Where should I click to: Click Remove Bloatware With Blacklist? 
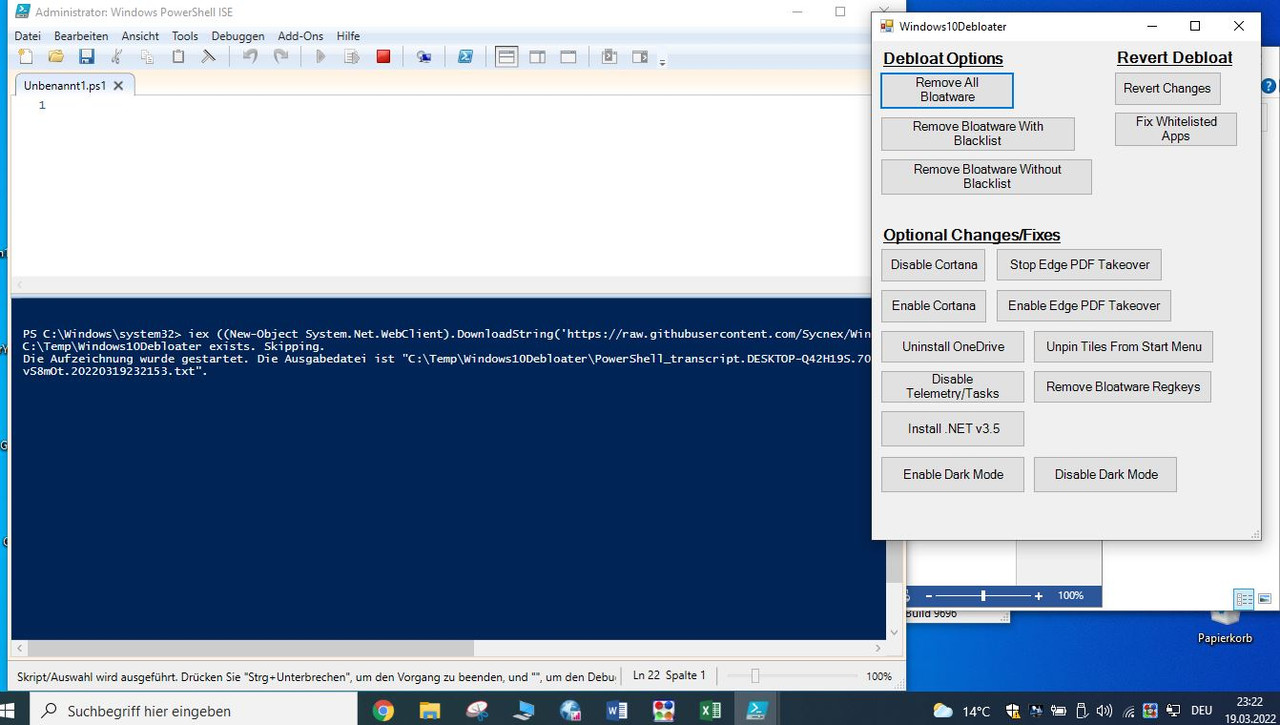[978, 134]
